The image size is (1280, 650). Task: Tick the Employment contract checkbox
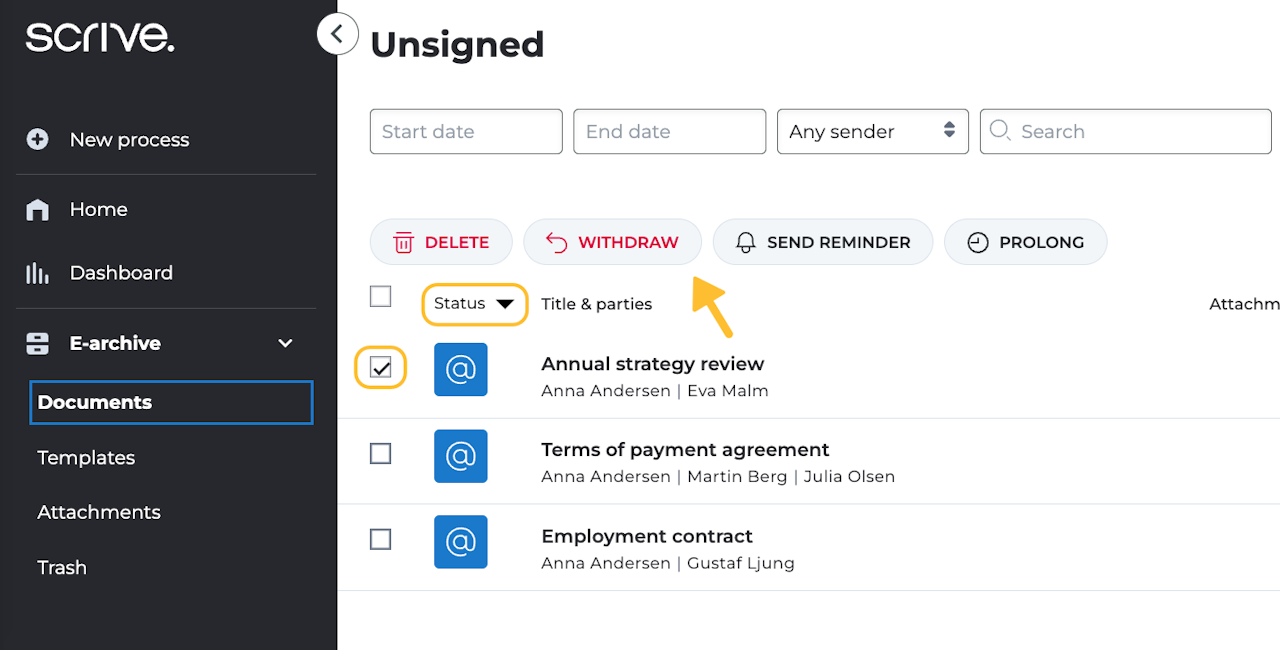[381, 540]
